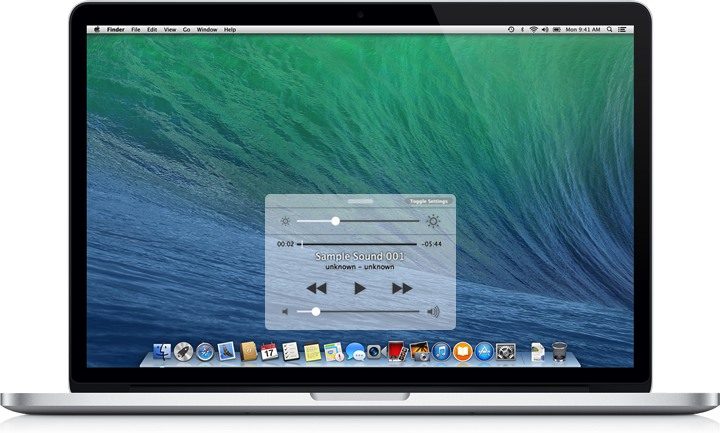Open Reminders checklist icon in dock
720x433 pixels.
291,352
